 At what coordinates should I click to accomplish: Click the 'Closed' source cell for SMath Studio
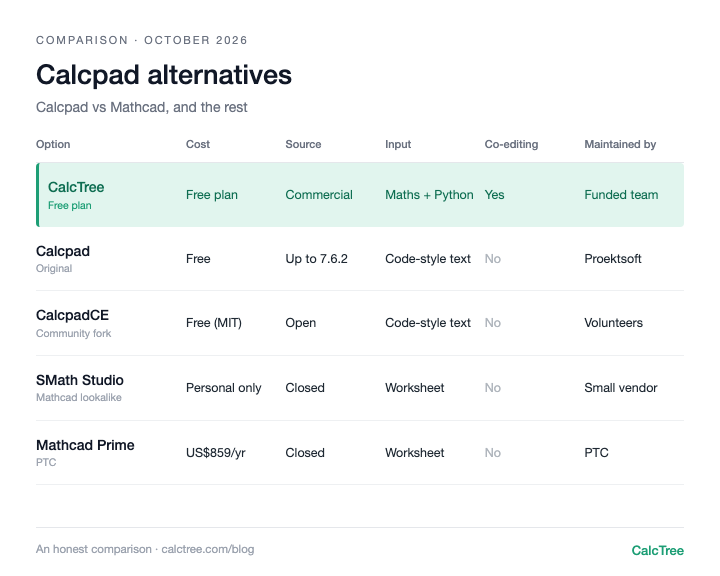pos(304,388)
